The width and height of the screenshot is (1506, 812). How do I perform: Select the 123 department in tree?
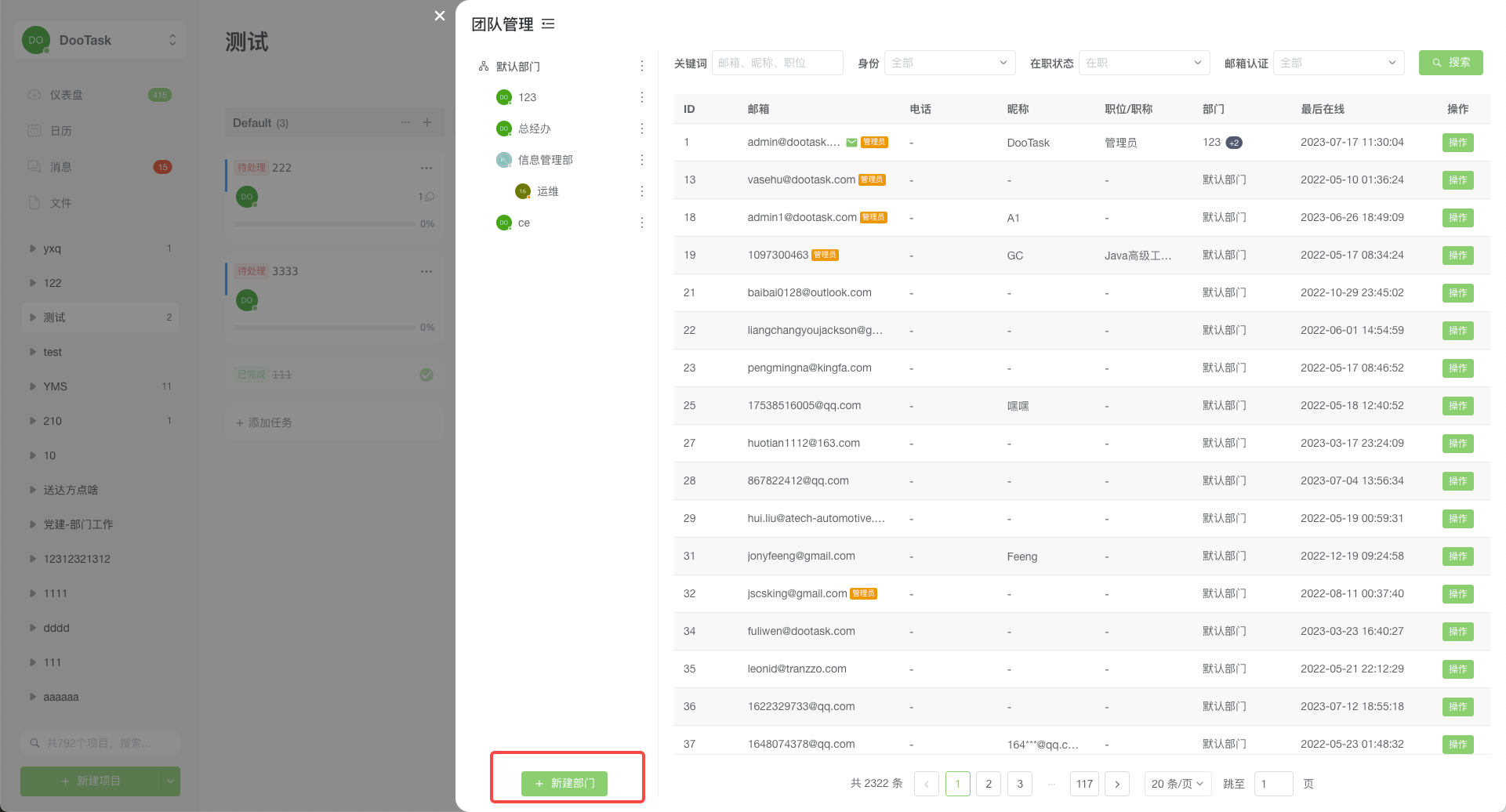527,97
